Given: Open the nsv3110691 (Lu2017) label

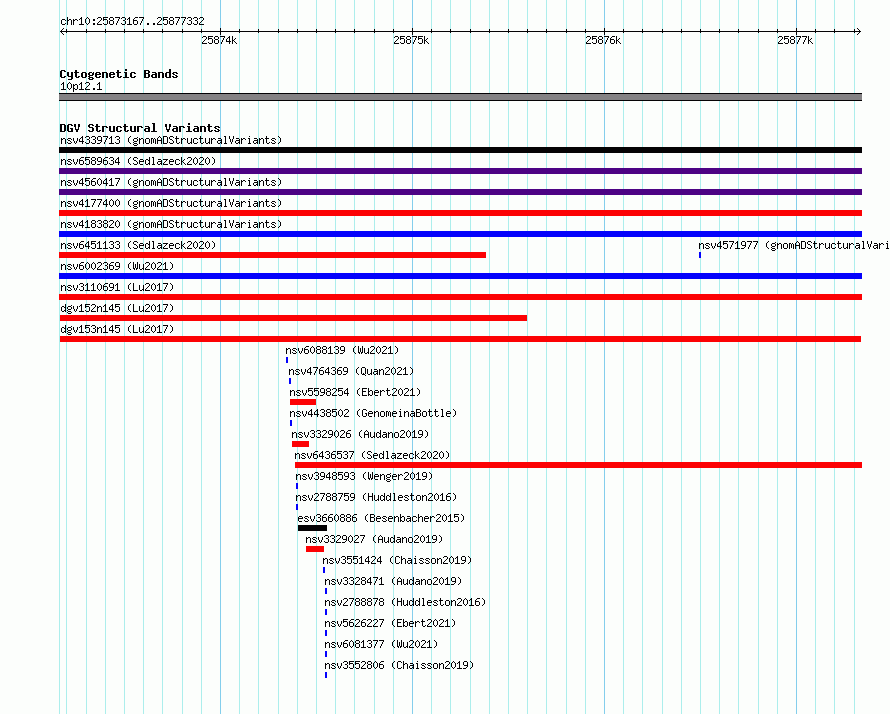Looking at the screenshot, I should pos(117,287).
